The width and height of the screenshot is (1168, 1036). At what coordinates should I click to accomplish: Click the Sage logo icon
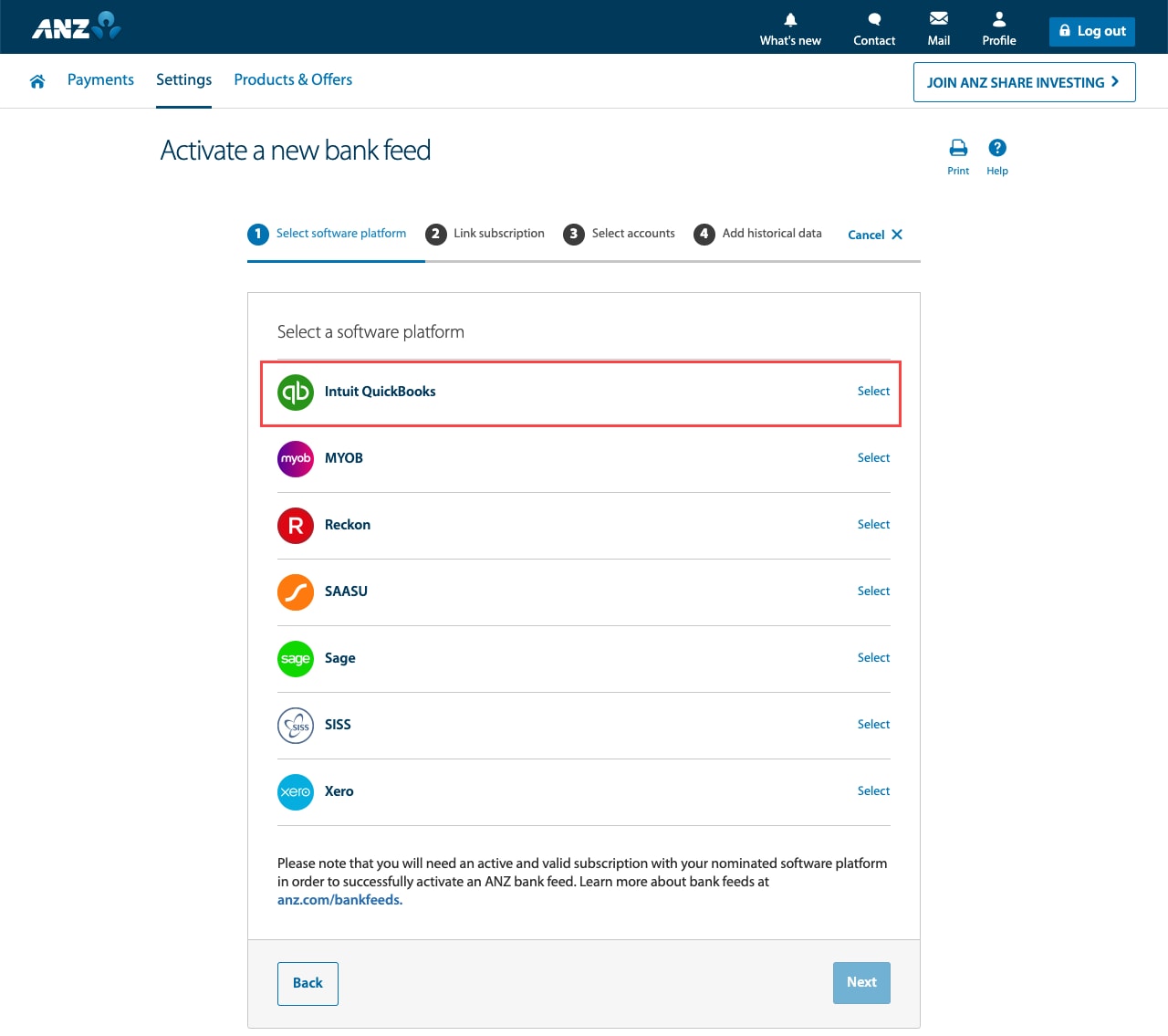296,659
